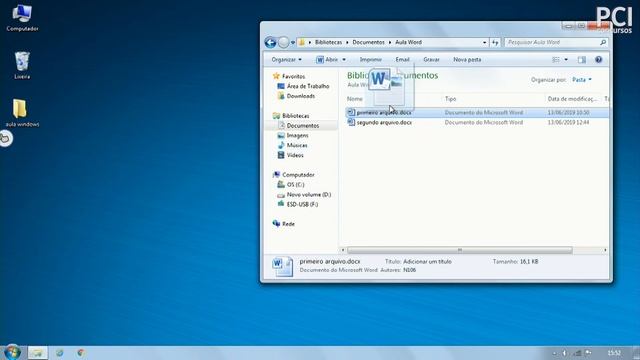Viewport: 640px width, 360px height.
Task: Expand the Abrir dropdown arrow
Action: pos(344,60)
